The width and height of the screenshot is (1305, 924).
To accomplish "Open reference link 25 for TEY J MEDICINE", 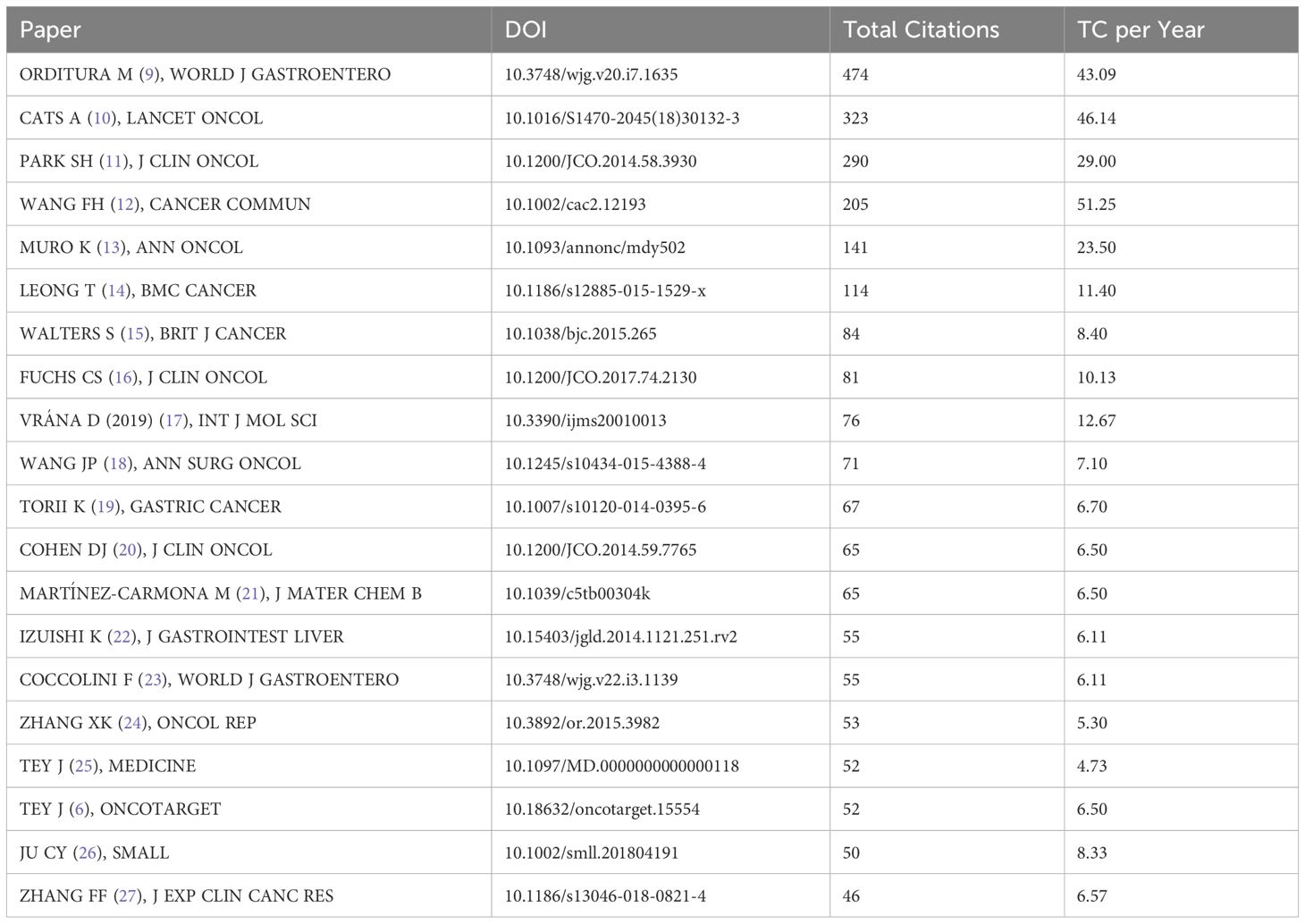I will pyautogui.click(x=84, y=766).
